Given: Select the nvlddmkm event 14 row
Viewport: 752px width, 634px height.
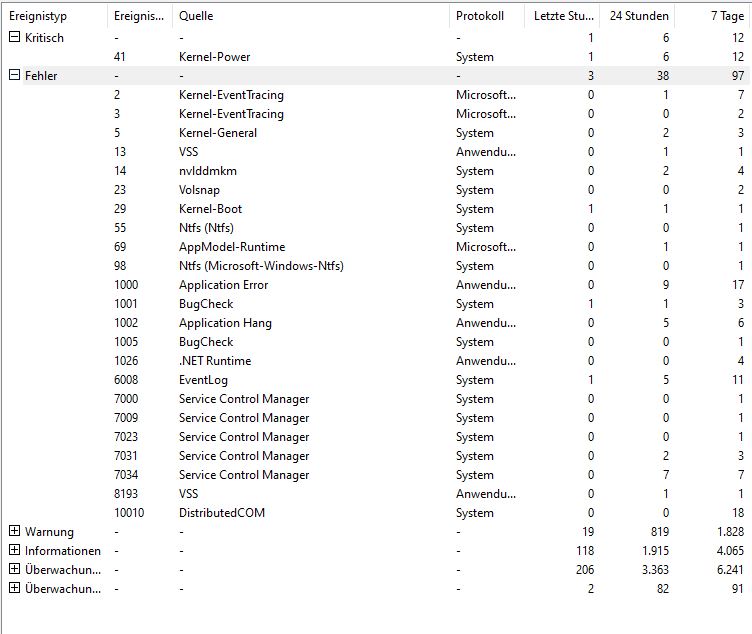Looking at the screenshot, I should pyautogui.click(x=376, y=171).
